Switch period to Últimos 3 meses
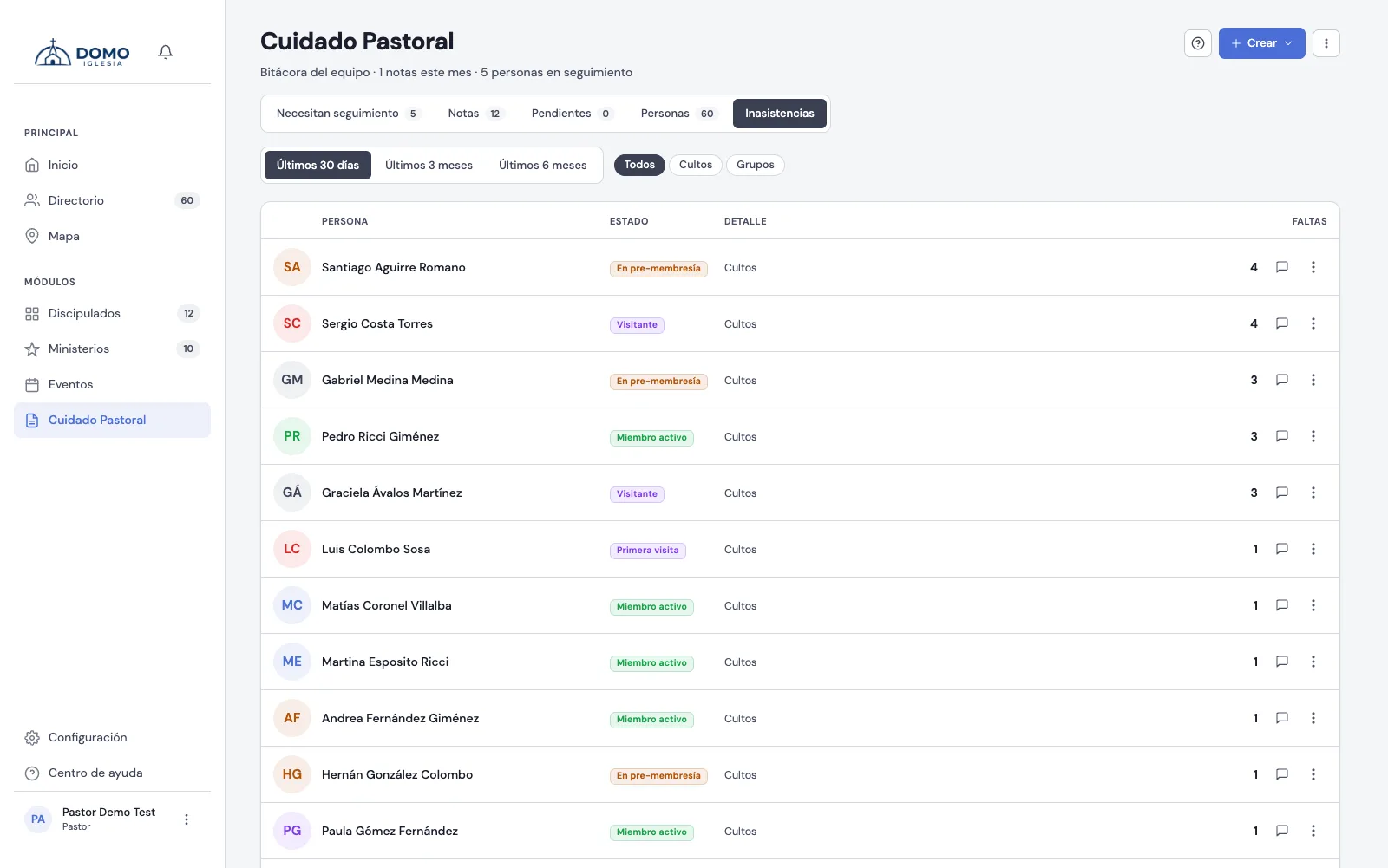The width and height of the screenshot is (1388, 868). point(429,165)
